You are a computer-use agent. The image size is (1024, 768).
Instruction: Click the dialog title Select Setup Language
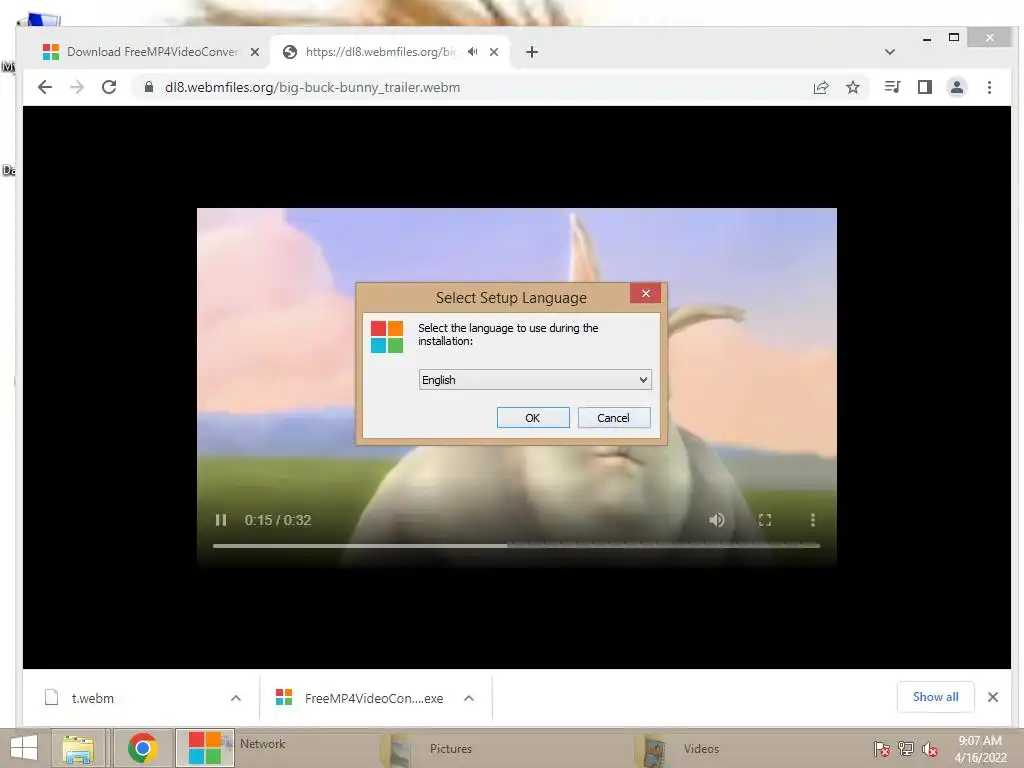(511, 298)
